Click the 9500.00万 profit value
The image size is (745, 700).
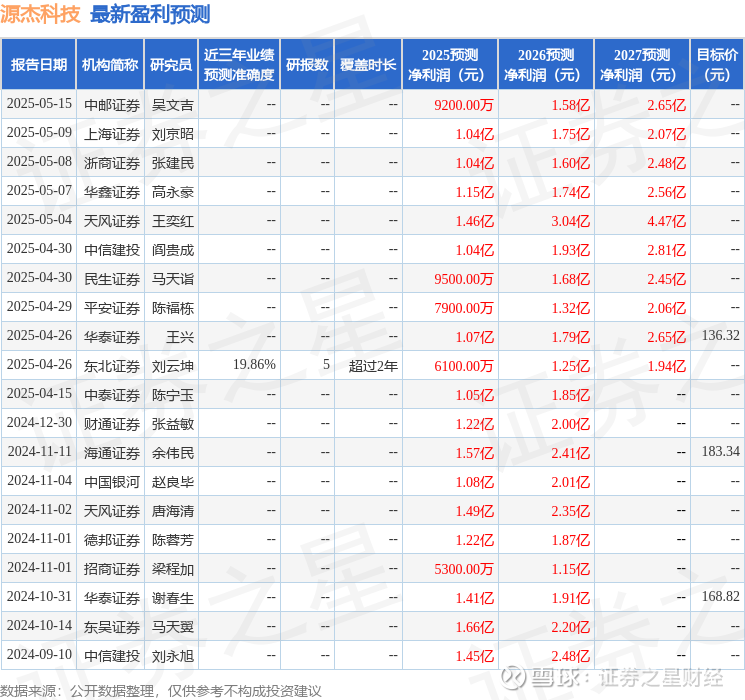click(x=464, y=279)
